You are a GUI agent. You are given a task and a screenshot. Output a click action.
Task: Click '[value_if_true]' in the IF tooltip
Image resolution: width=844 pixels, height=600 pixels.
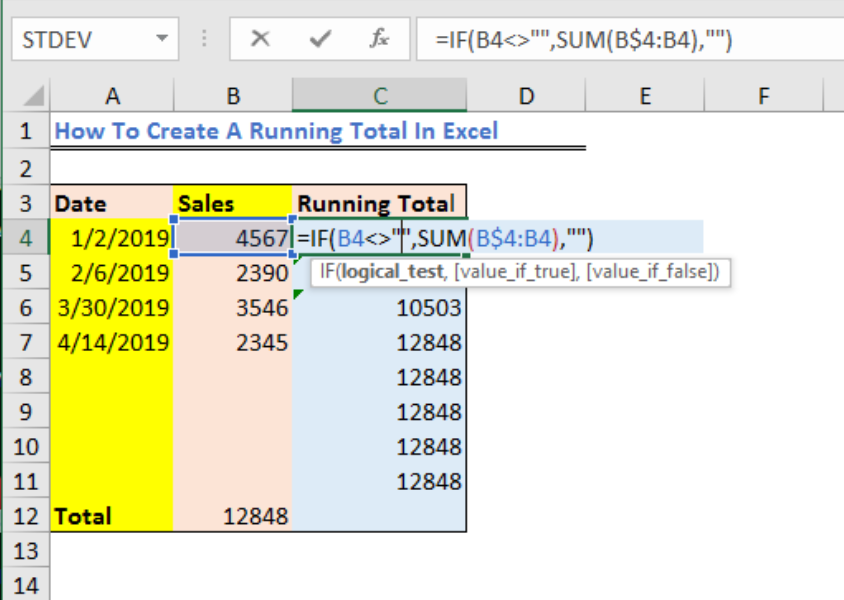(x=515, y=272)
